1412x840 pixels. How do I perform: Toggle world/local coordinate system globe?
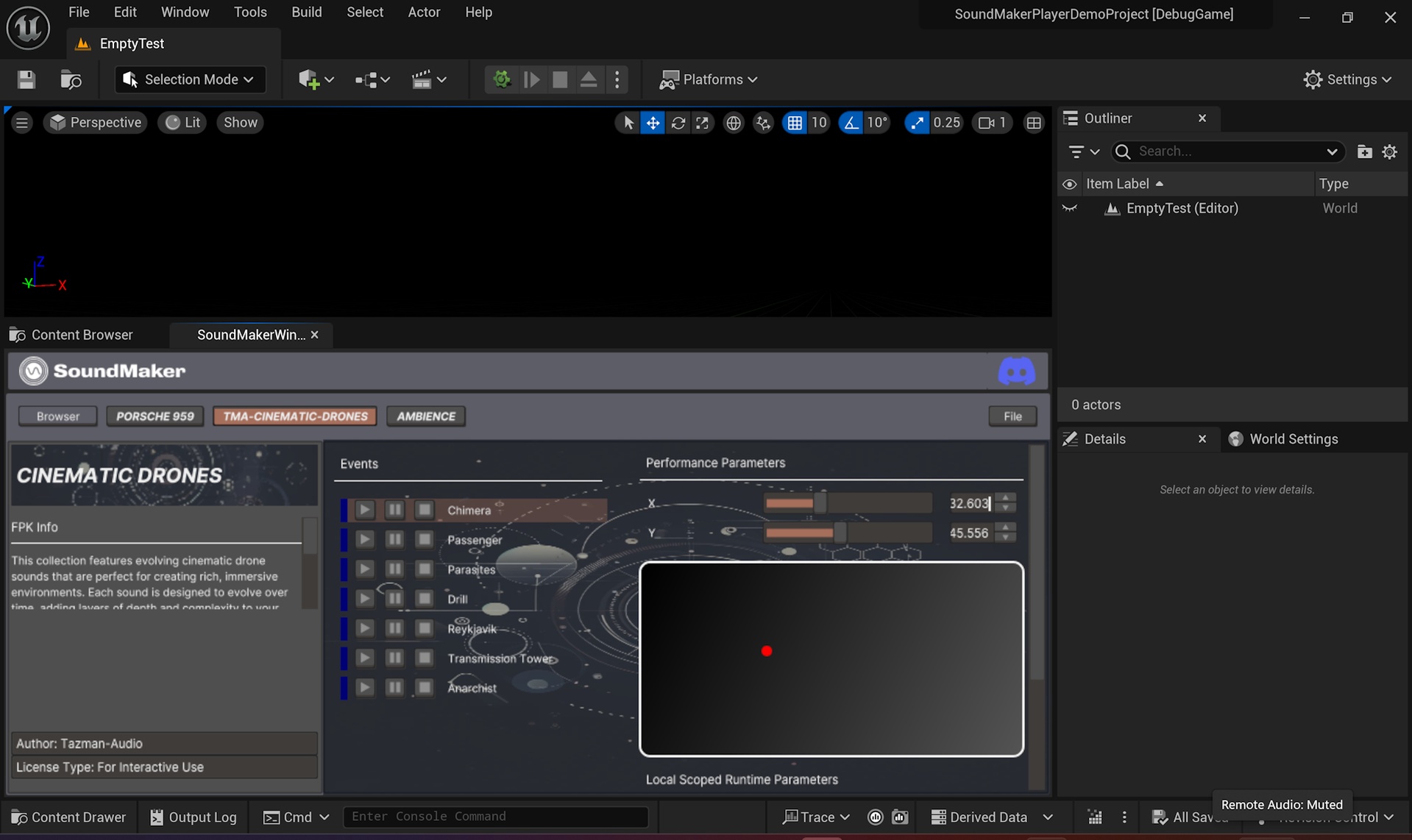click(x=734, y=123)
